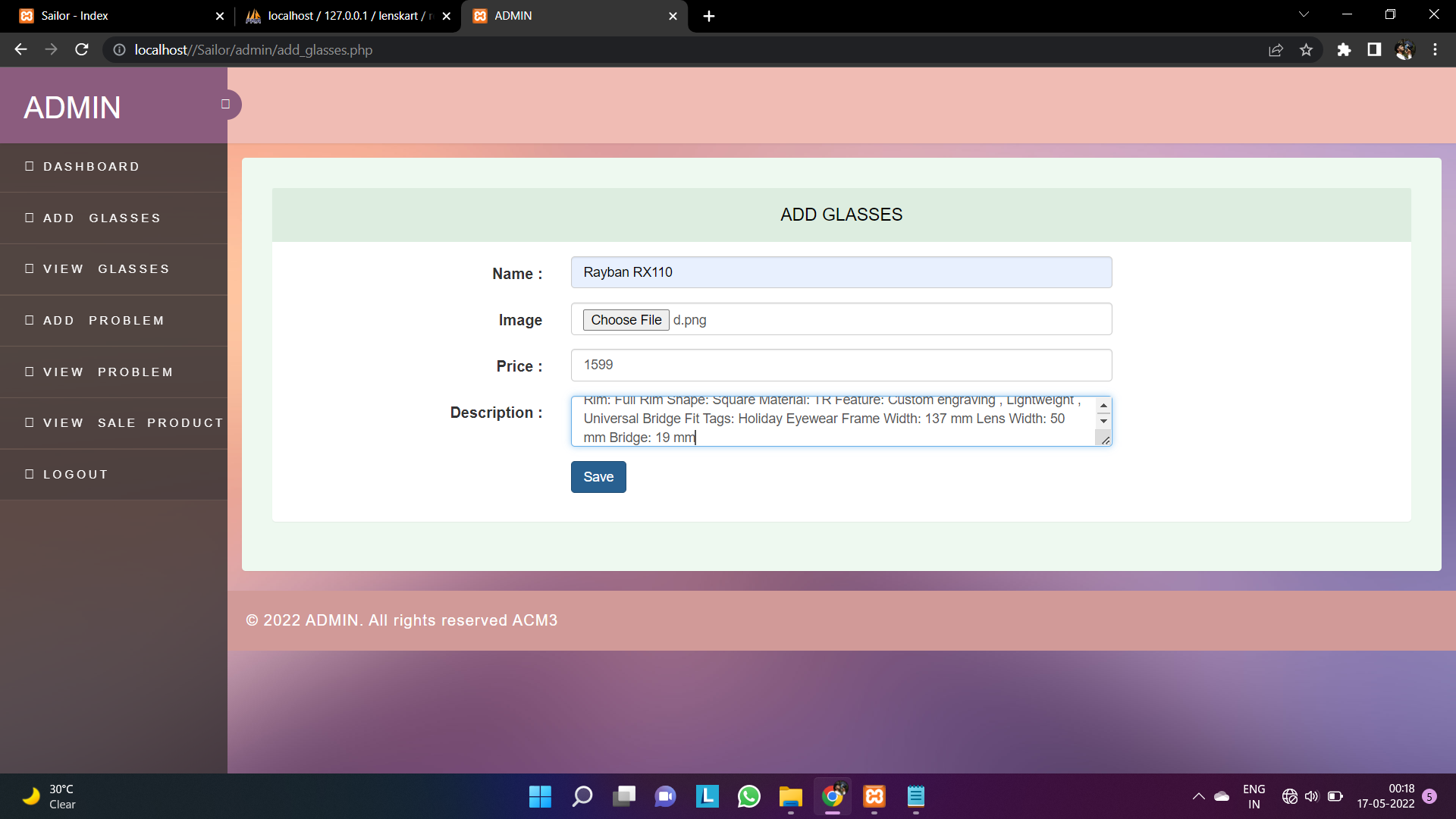Show hidden system tray icons

[x=1198, y=796]
